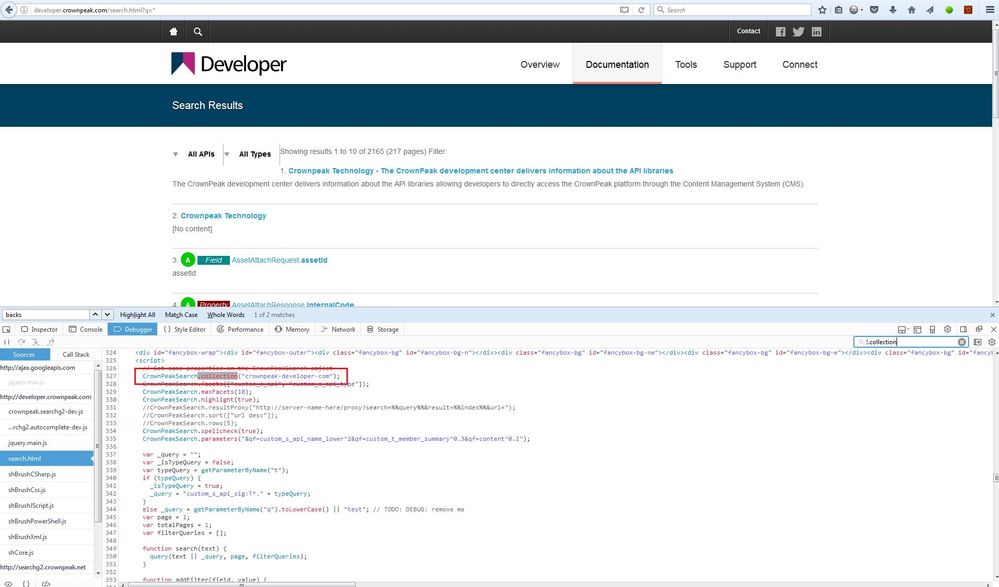Toggle Whole Words in find bar
The image size is (999, 587).
coord(226,315)
